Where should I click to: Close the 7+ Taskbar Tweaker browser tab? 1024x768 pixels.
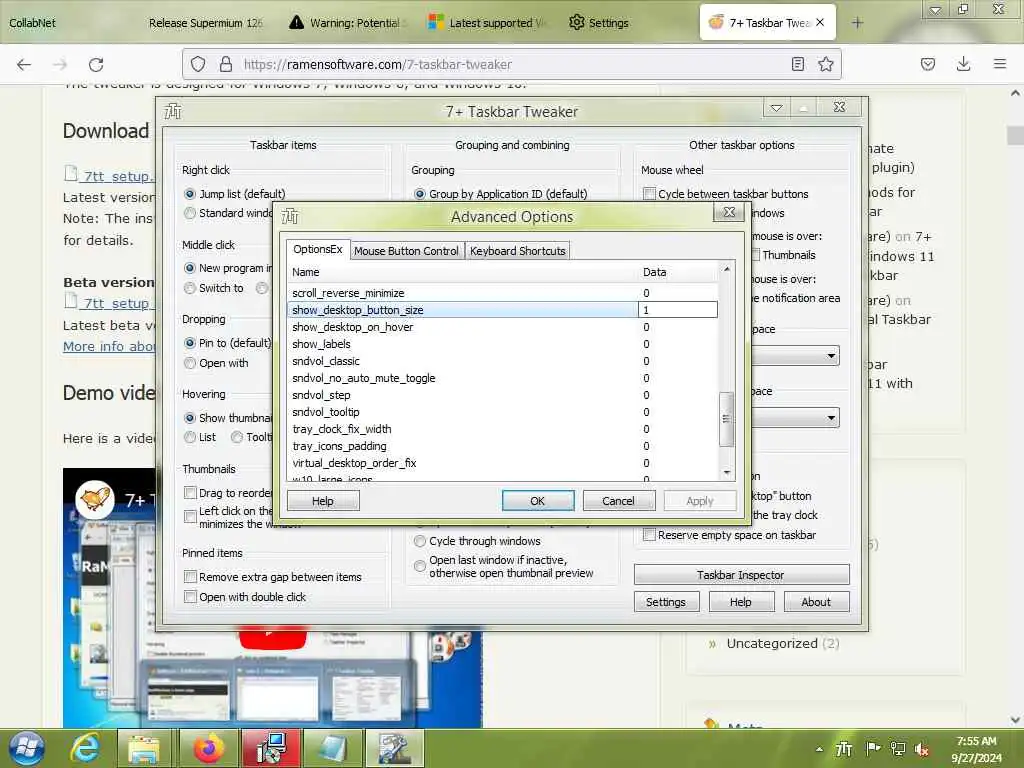pos(820,22)
